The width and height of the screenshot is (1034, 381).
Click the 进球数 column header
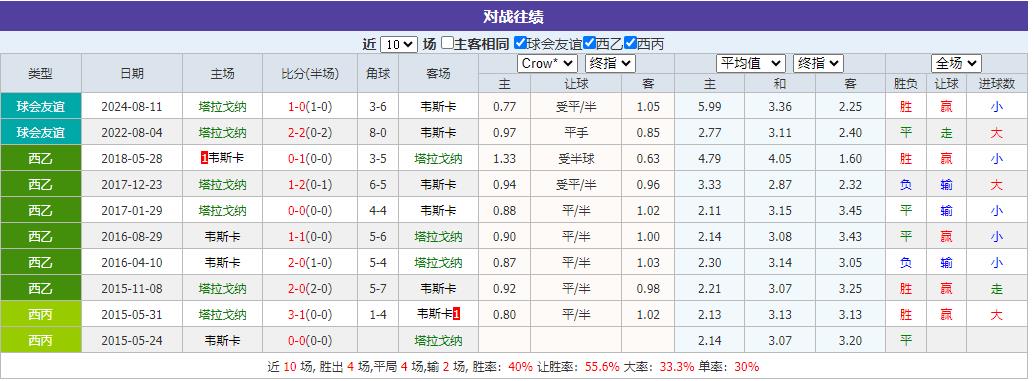pos(996,84)
